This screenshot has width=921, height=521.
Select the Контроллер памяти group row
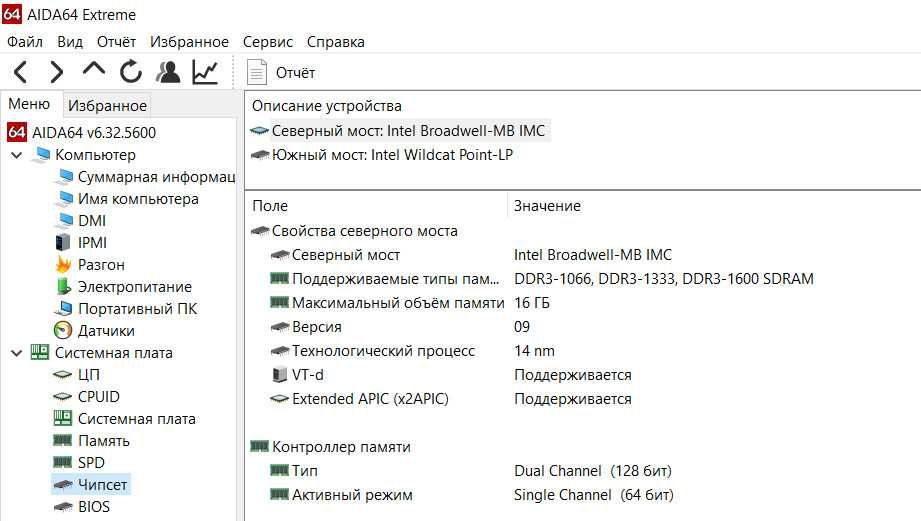click(331, 447)
